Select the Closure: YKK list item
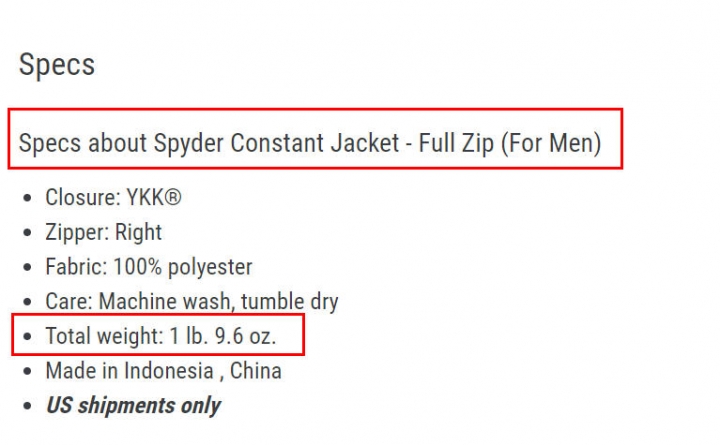Image resolution: width=720 pixels, height=445 pixels. click(113, 197)
